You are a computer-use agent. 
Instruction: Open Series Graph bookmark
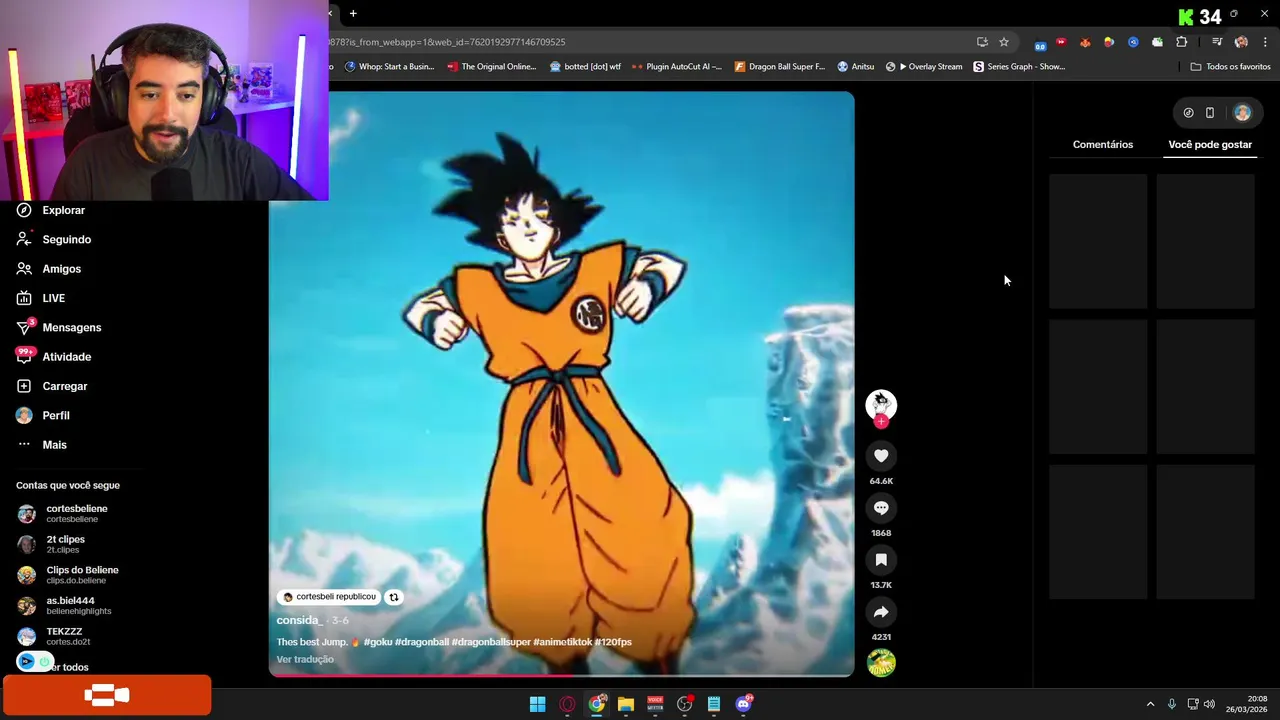tap(1020, 67)
